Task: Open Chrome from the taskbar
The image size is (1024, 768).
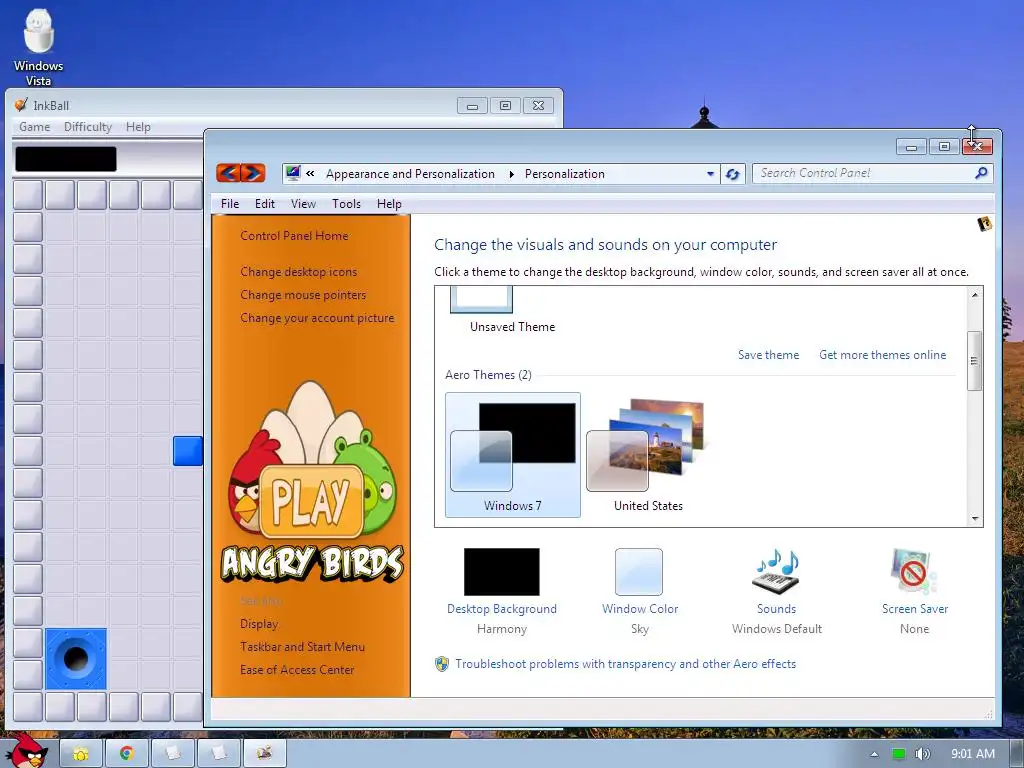Action: (127, 753)
